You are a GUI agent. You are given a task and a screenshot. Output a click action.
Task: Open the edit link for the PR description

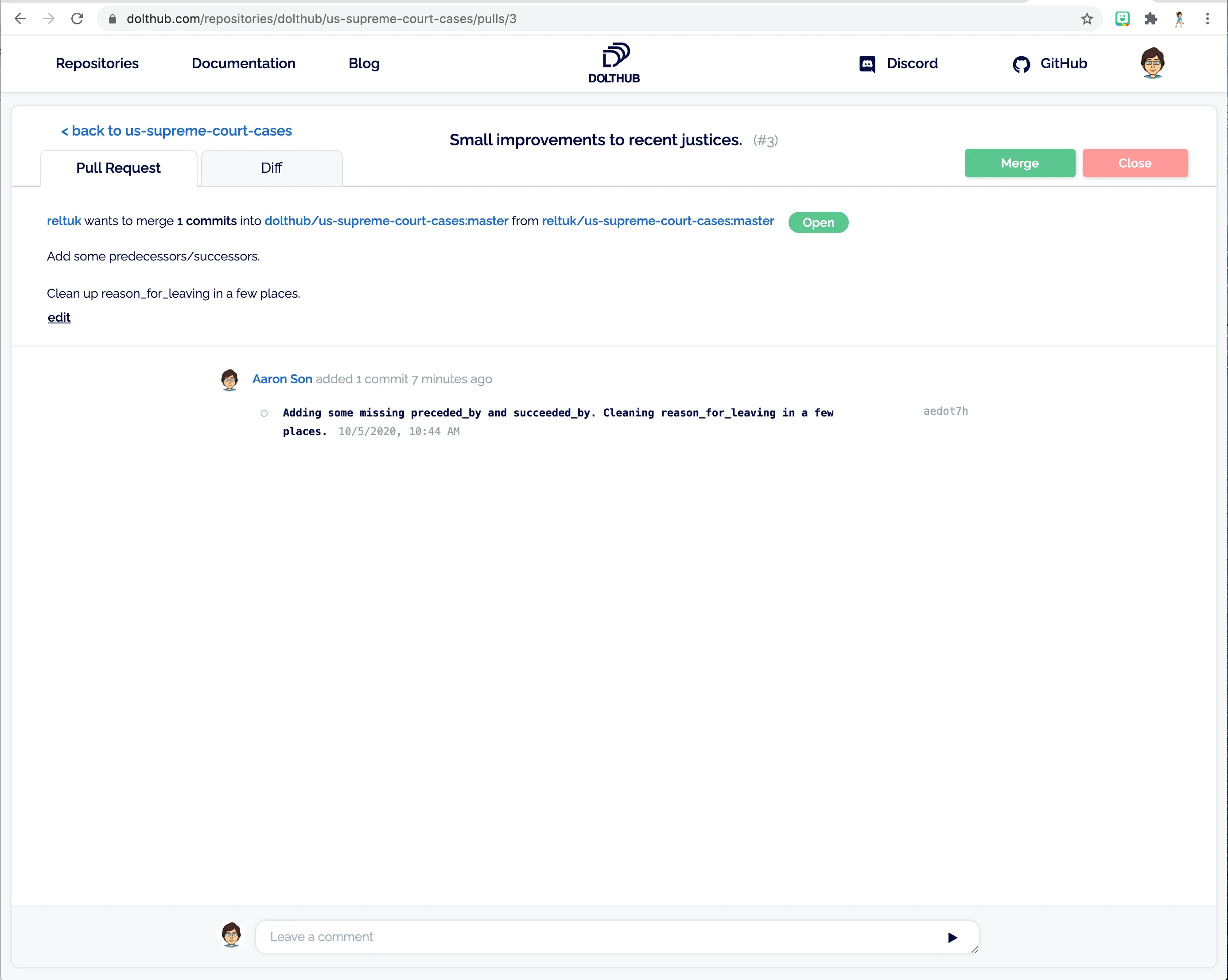click(58, 317)
